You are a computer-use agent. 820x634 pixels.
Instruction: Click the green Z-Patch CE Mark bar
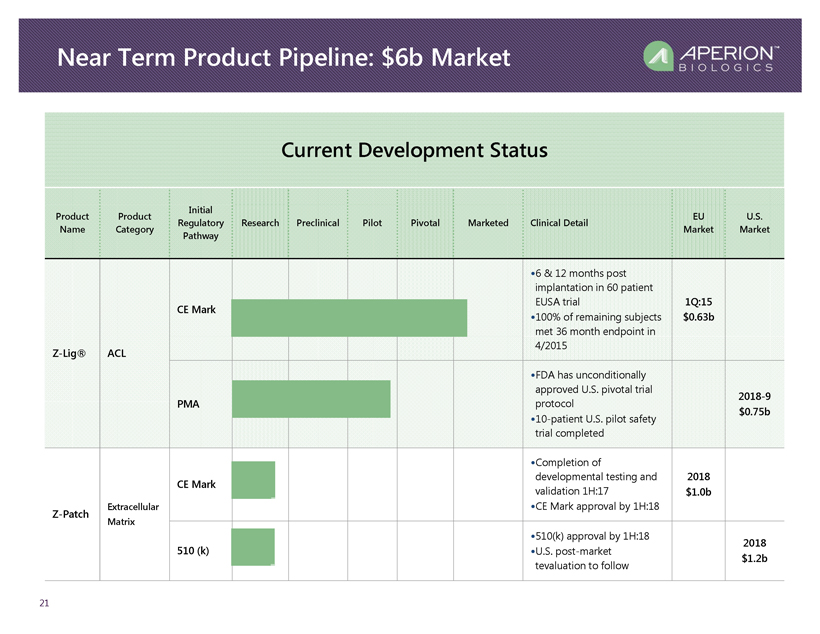[253, 480]
